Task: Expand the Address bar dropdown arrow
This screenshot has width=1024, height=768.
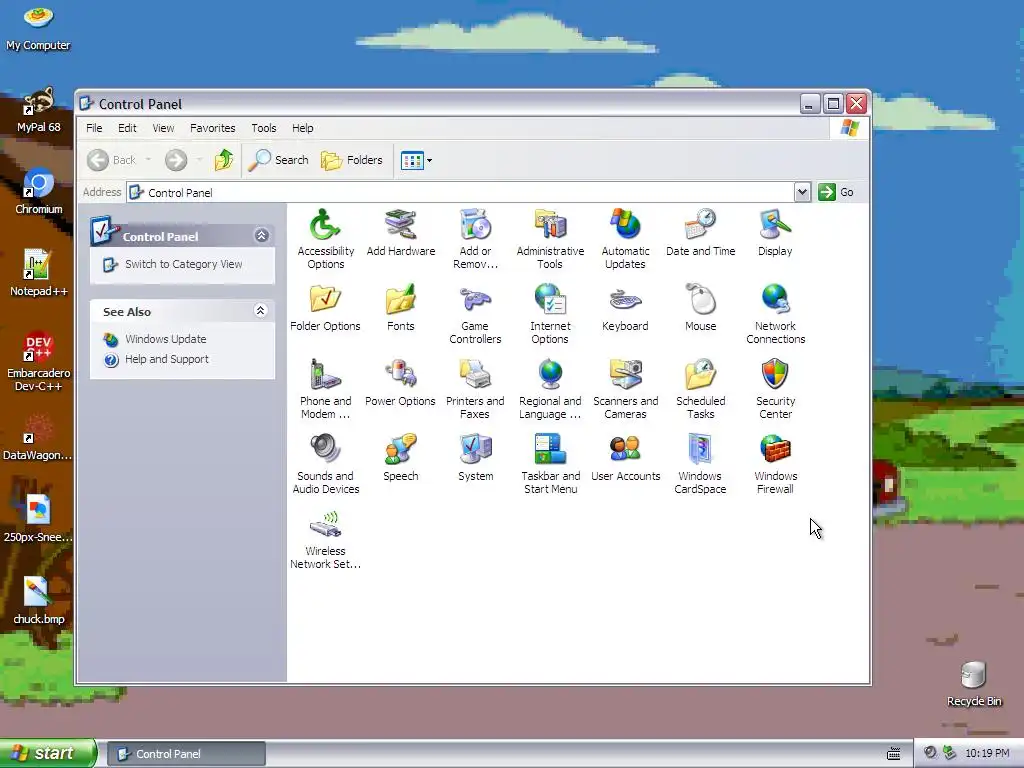Action: [x=803, y=192]
